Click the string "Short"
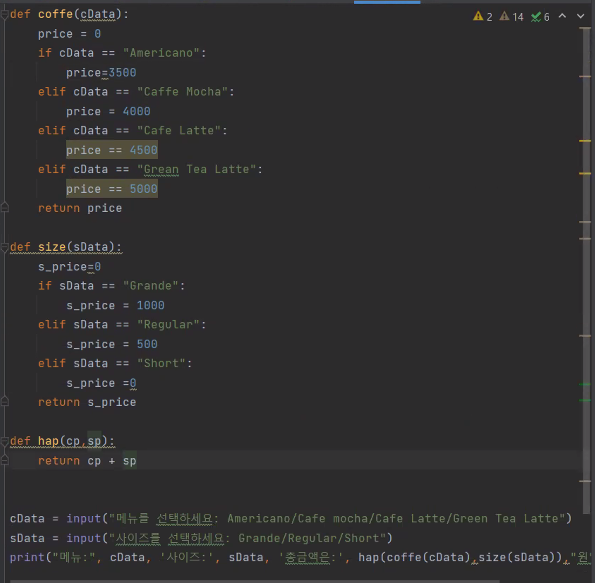The width and height of the screenshot is (595, 583). (161, 363)
